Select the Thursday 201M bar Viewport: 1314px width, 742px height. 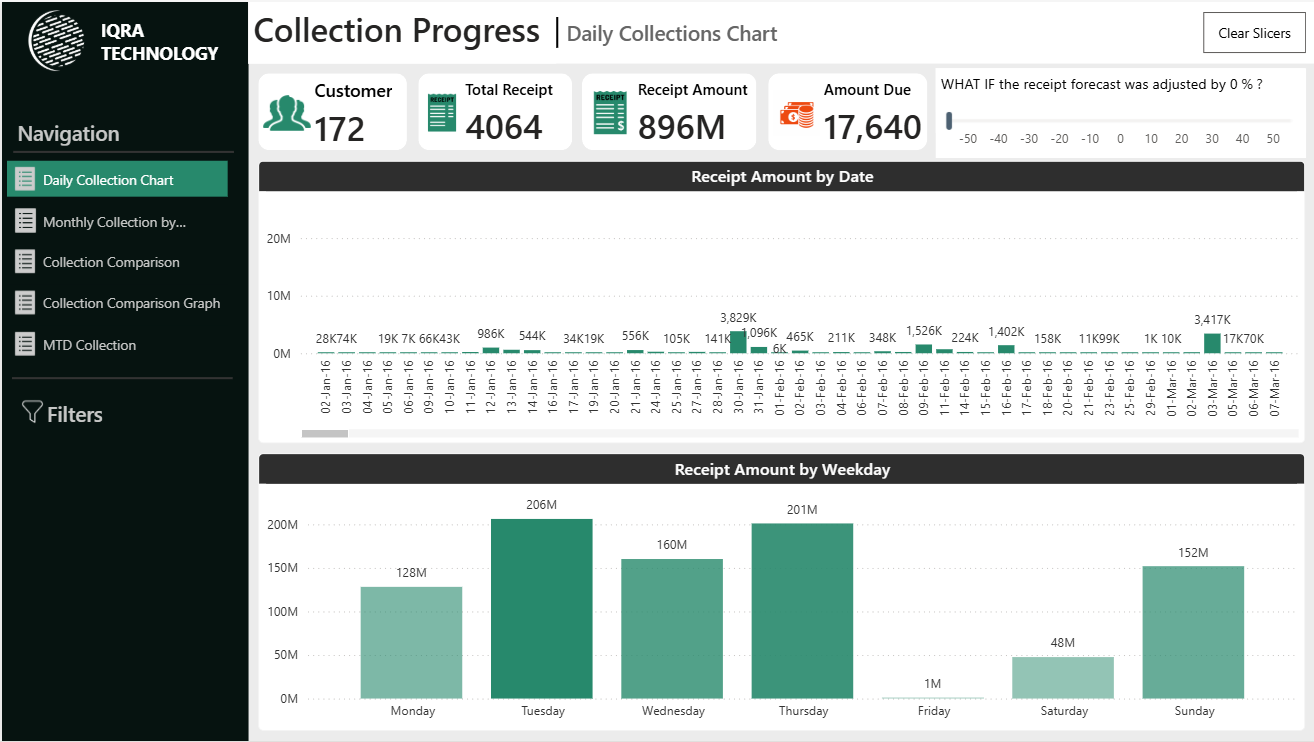[x=802, y=610]
